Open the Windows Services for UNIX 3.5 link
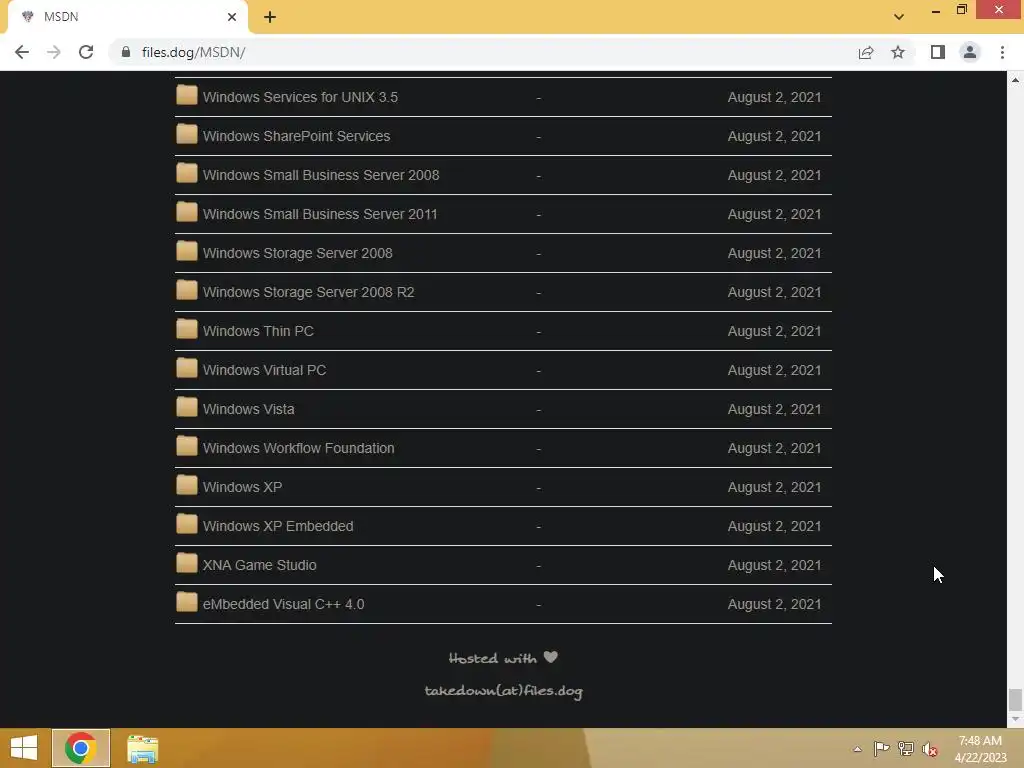1024x768 pixels. point(300,97)
